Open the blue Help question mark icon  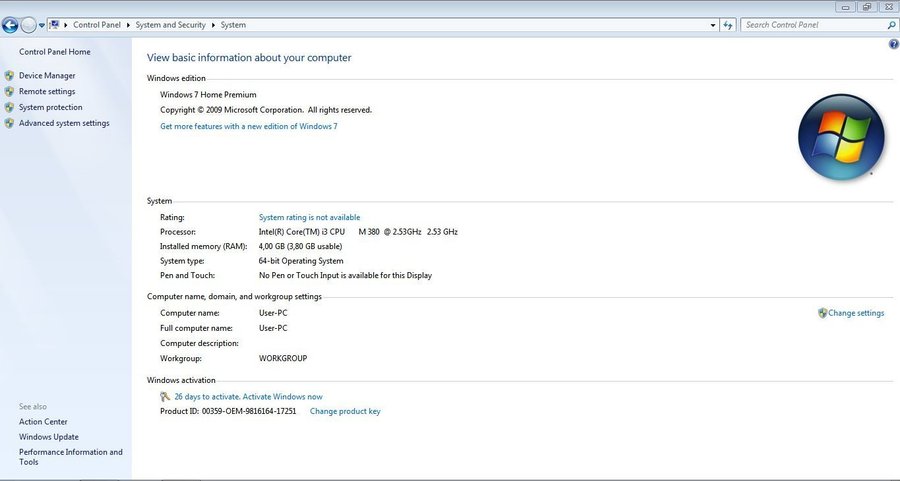893,44
